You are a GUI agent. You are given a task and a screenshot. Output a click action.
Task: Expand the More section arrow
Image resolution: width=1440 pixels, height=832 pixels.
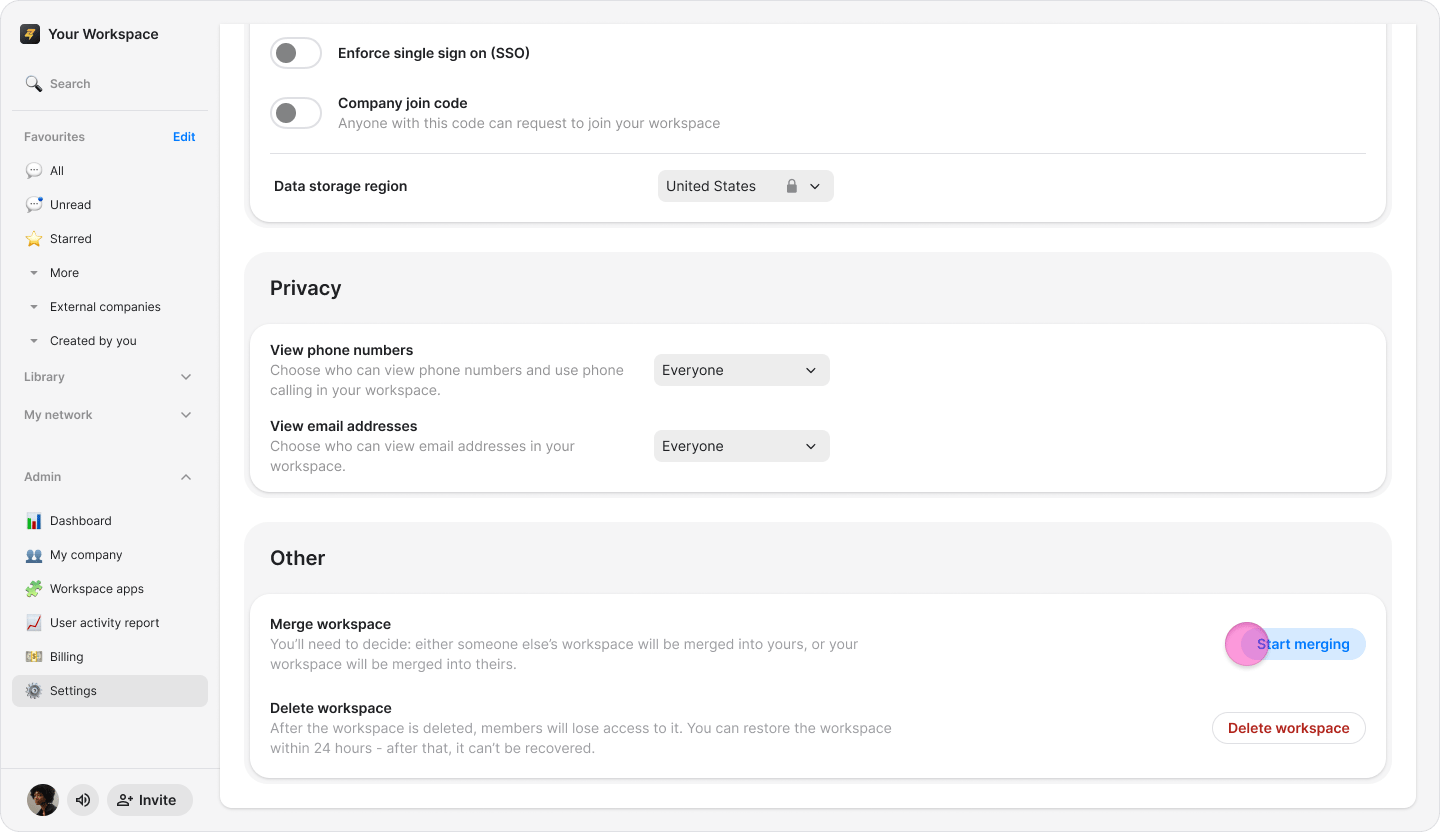[x=34, y=273]
